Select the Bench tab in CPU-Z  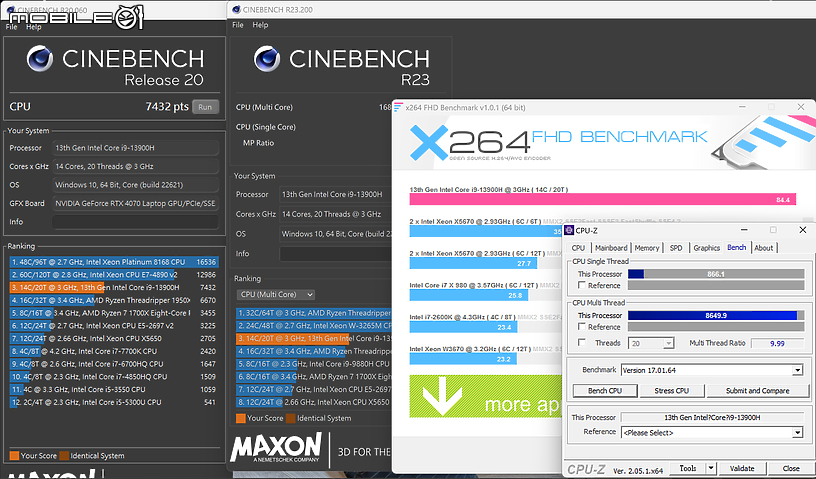point(736,247)
